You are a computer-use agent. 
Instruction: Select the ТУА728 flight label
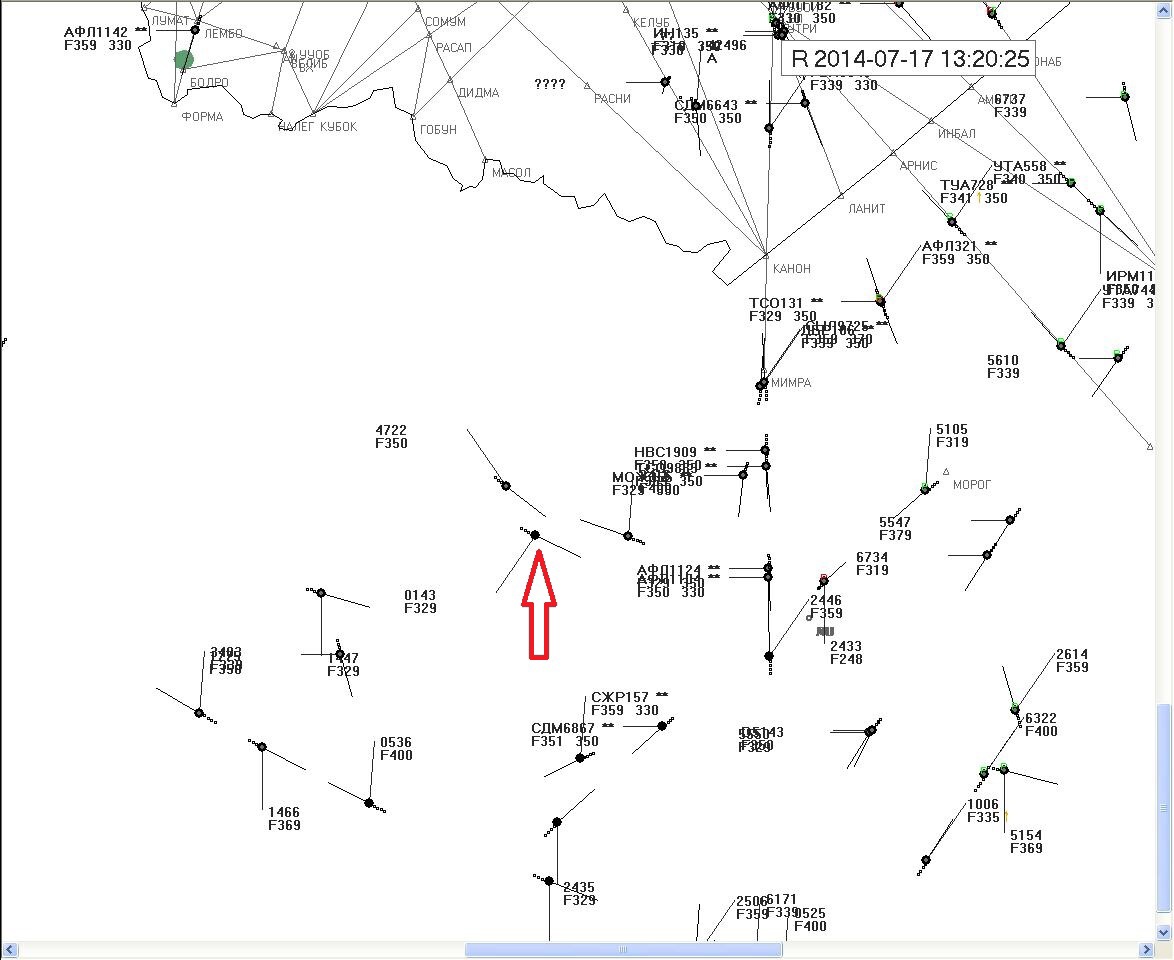(973, 192)
